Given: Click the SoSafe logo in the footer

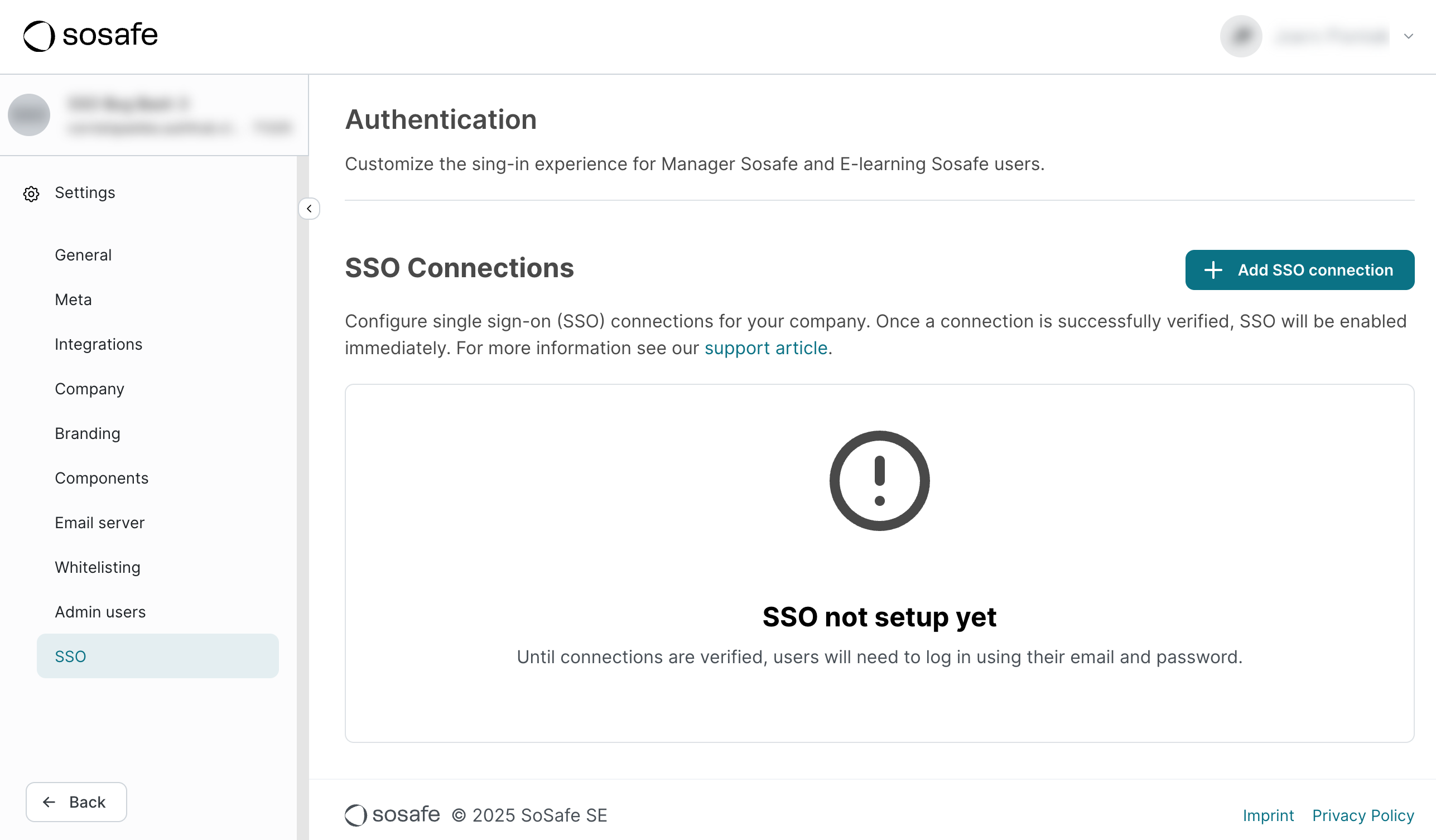Looking at the screenshot, I should coord(392,815).
